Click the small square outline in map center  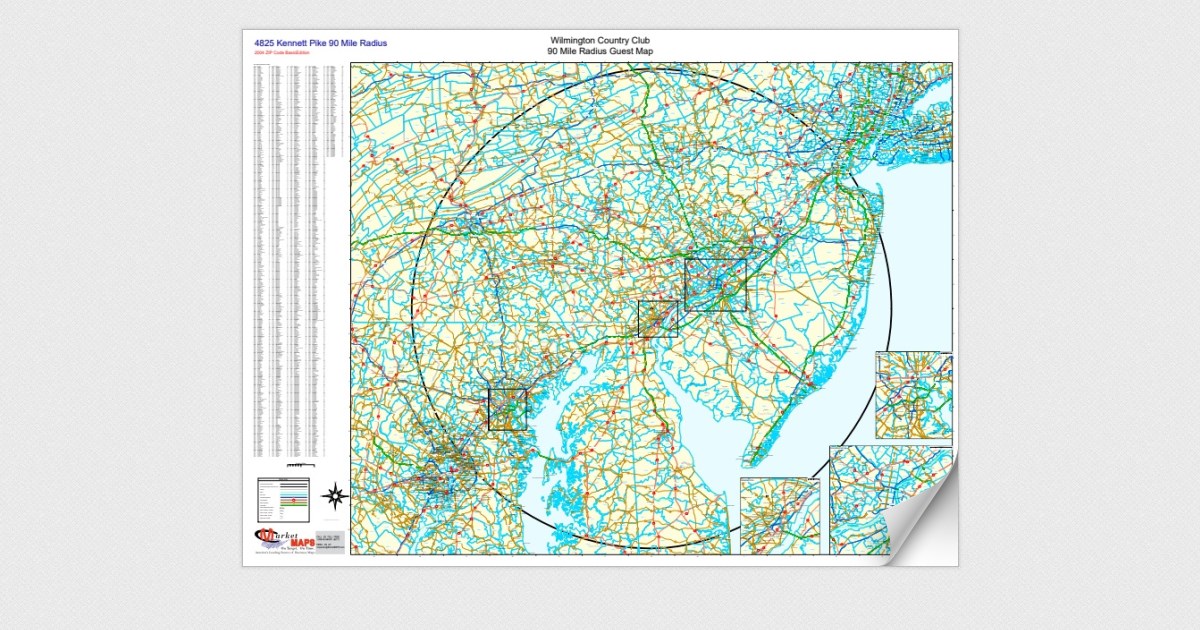coord(657,318)
